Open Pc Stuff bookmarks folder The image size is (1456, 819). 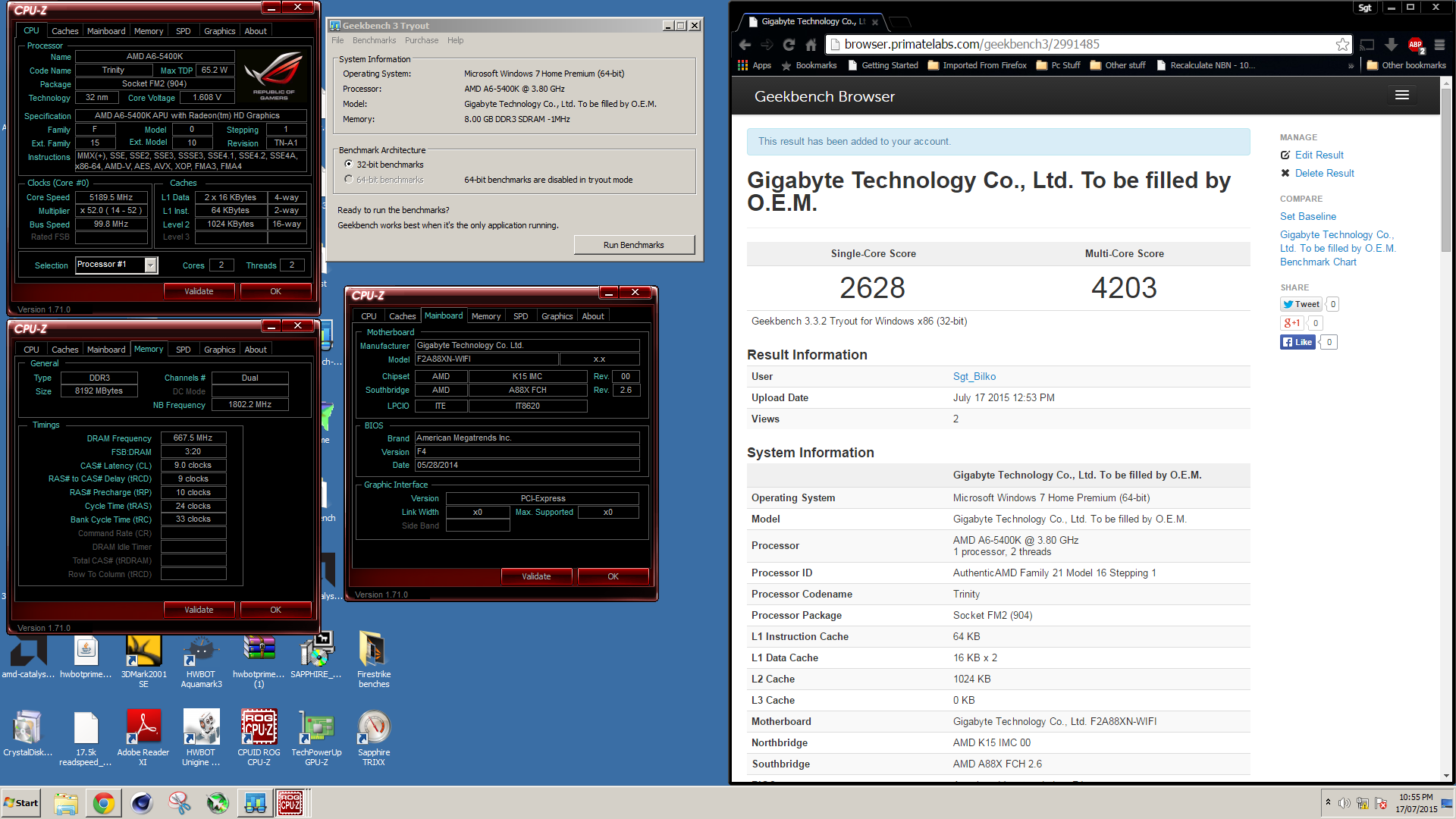(x=1058, y=66)
